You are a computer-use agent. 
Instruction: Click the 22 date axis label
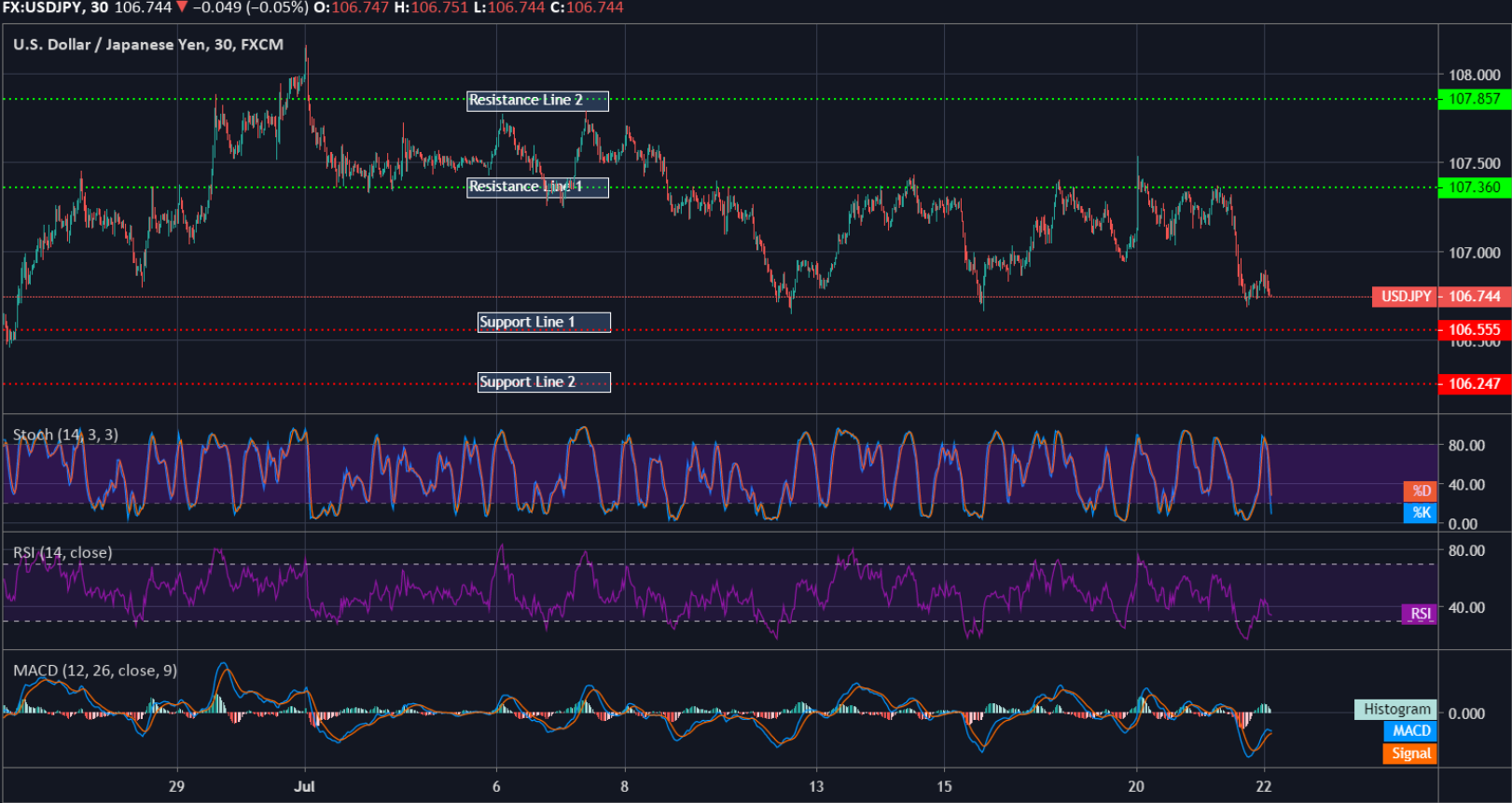1264,786
